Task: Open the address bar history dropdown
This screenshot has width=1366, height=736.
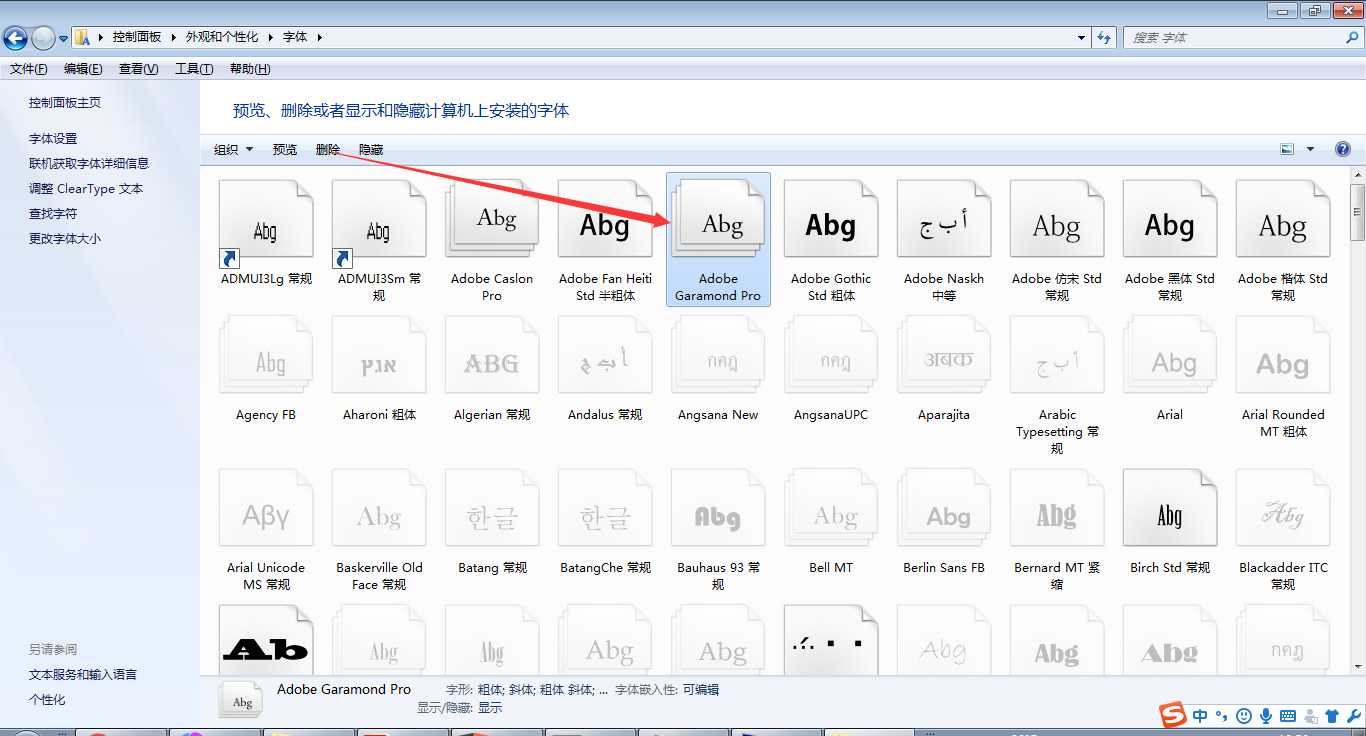Action: click(1082, 37)
